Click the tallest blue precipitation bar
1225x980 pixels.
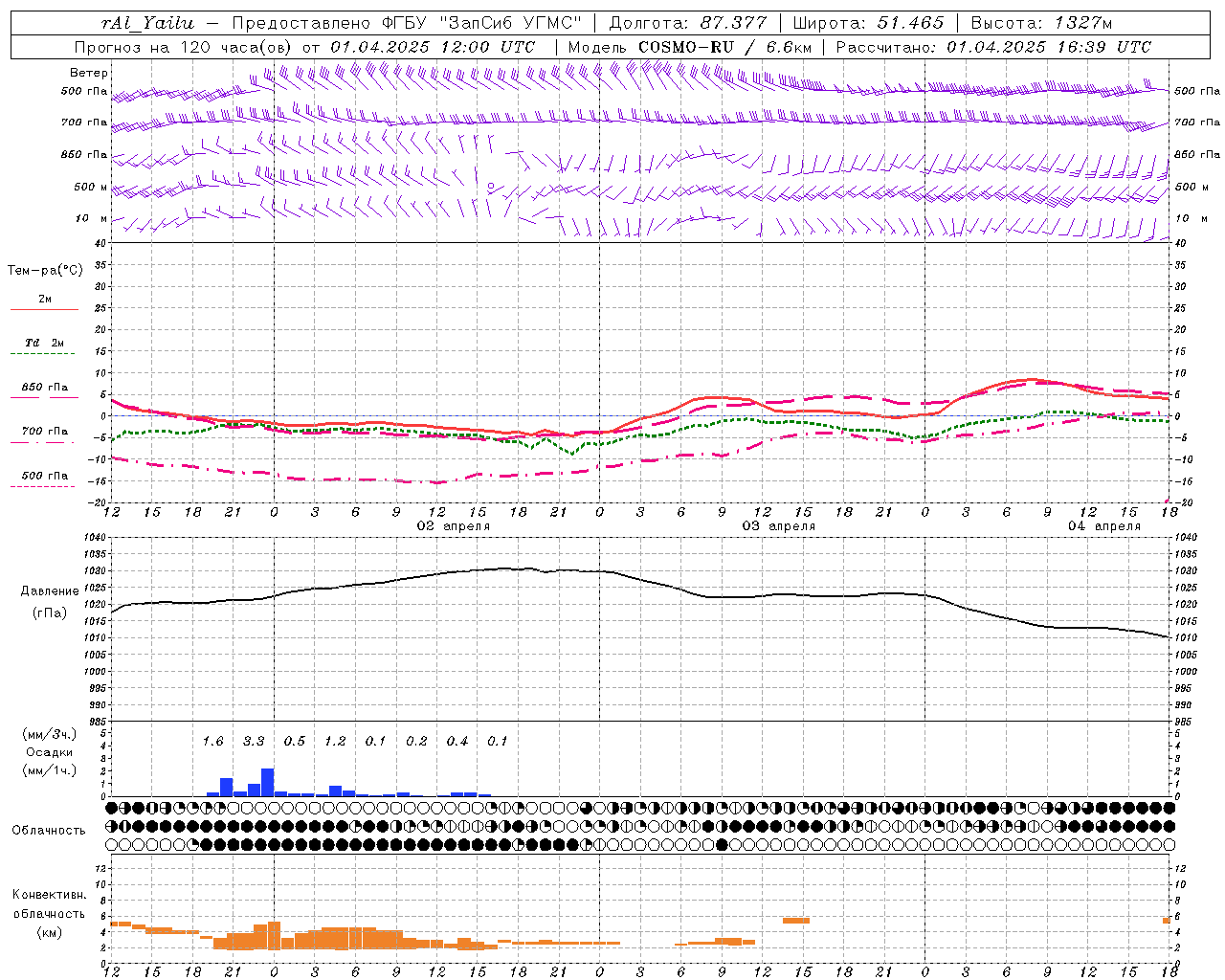pos(268,782)
